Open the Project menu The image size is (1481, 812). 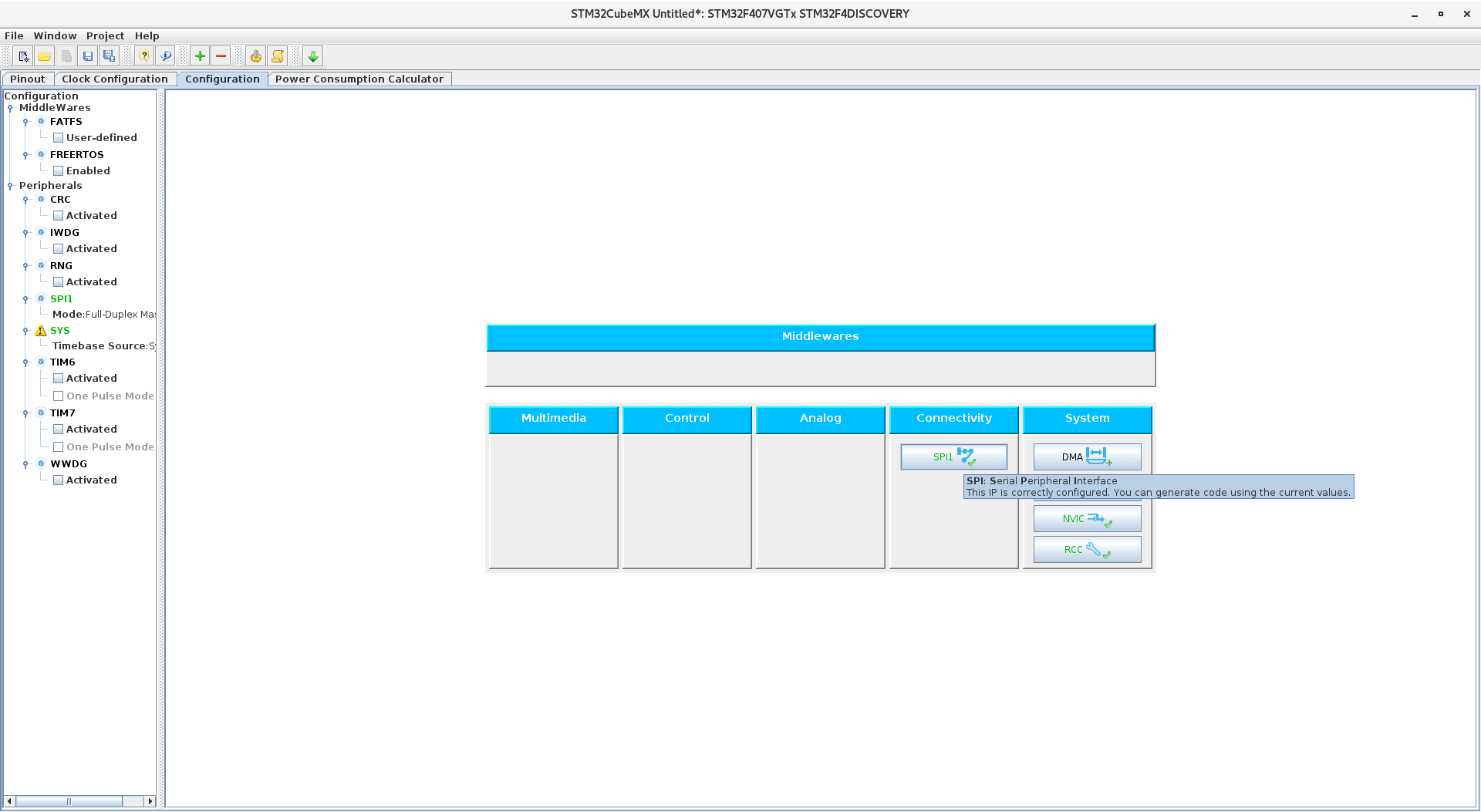(x=105, y=36)
